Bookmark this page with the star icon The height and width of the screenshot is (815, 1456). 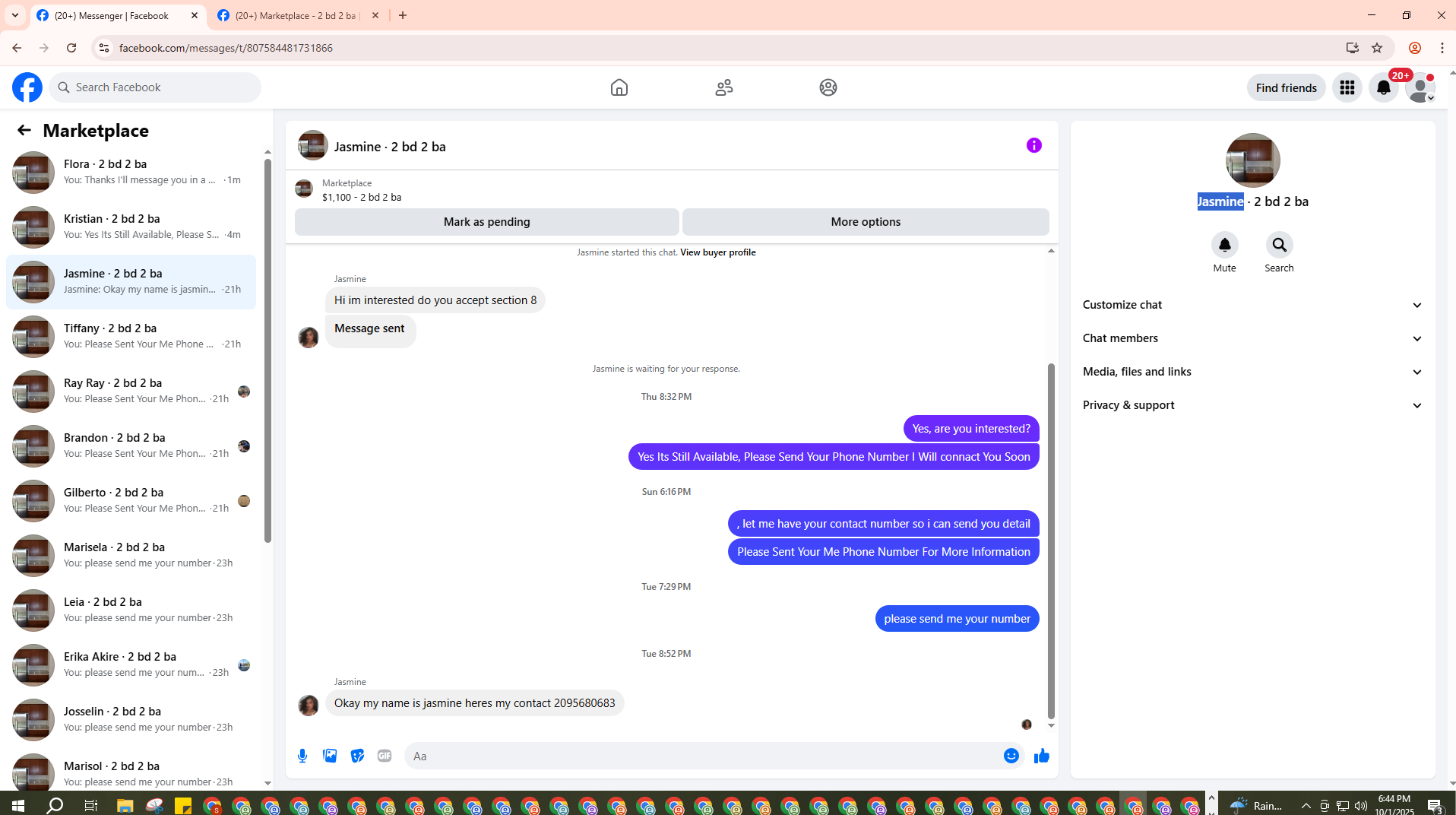tap(1377, 48)
